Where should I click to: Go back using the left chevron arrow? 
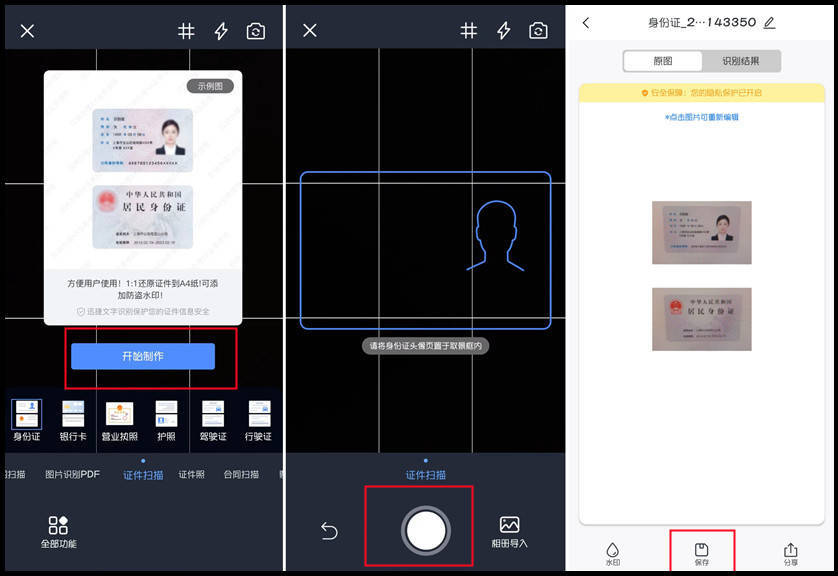[586, 23]
